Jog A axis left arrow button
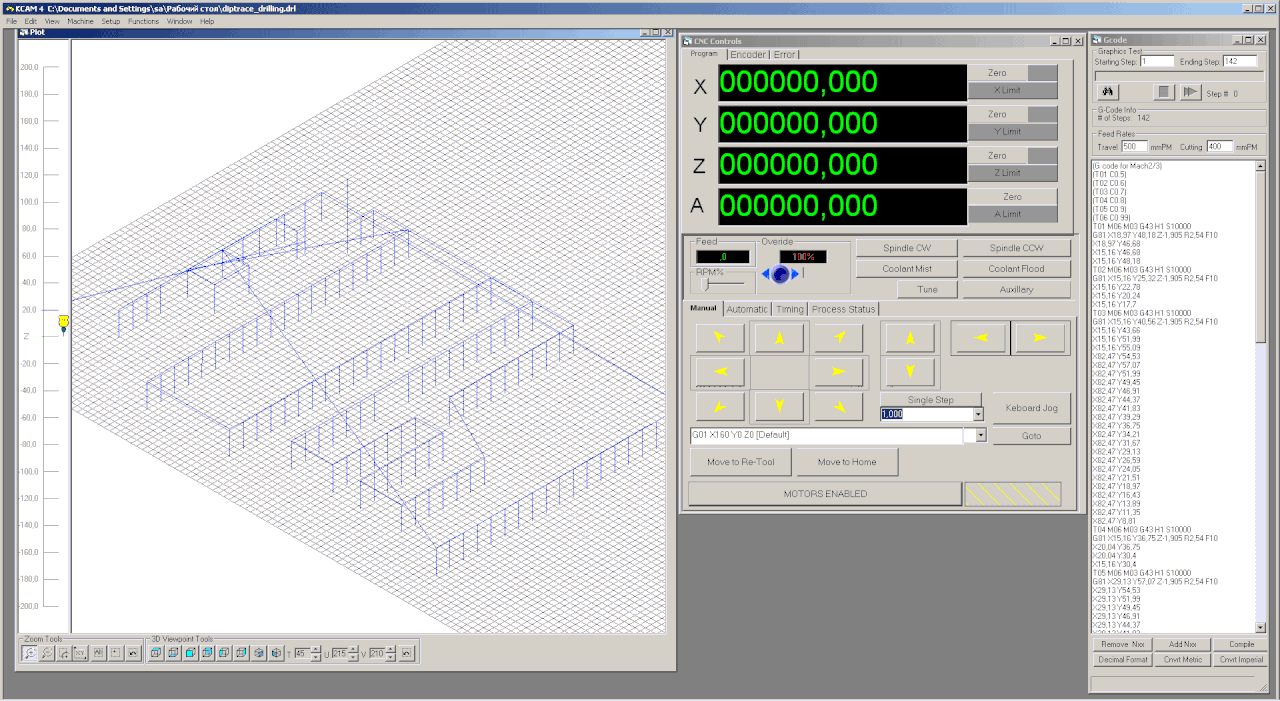This screenshot has height=701, width=1280. [x=980, y=338]
